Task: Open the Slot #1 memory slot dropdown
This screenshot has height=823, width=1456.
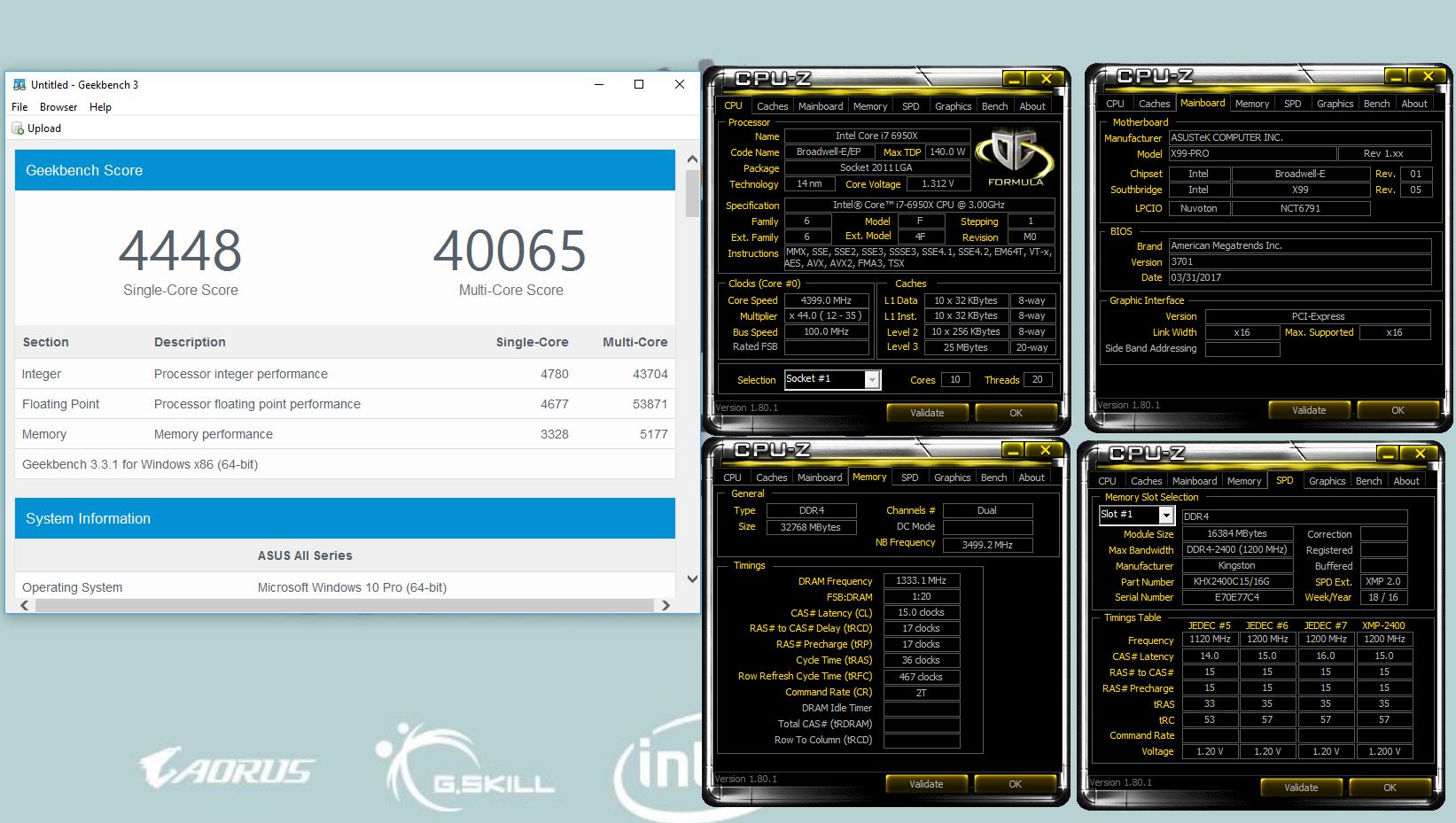Action: click(1166, 515)
